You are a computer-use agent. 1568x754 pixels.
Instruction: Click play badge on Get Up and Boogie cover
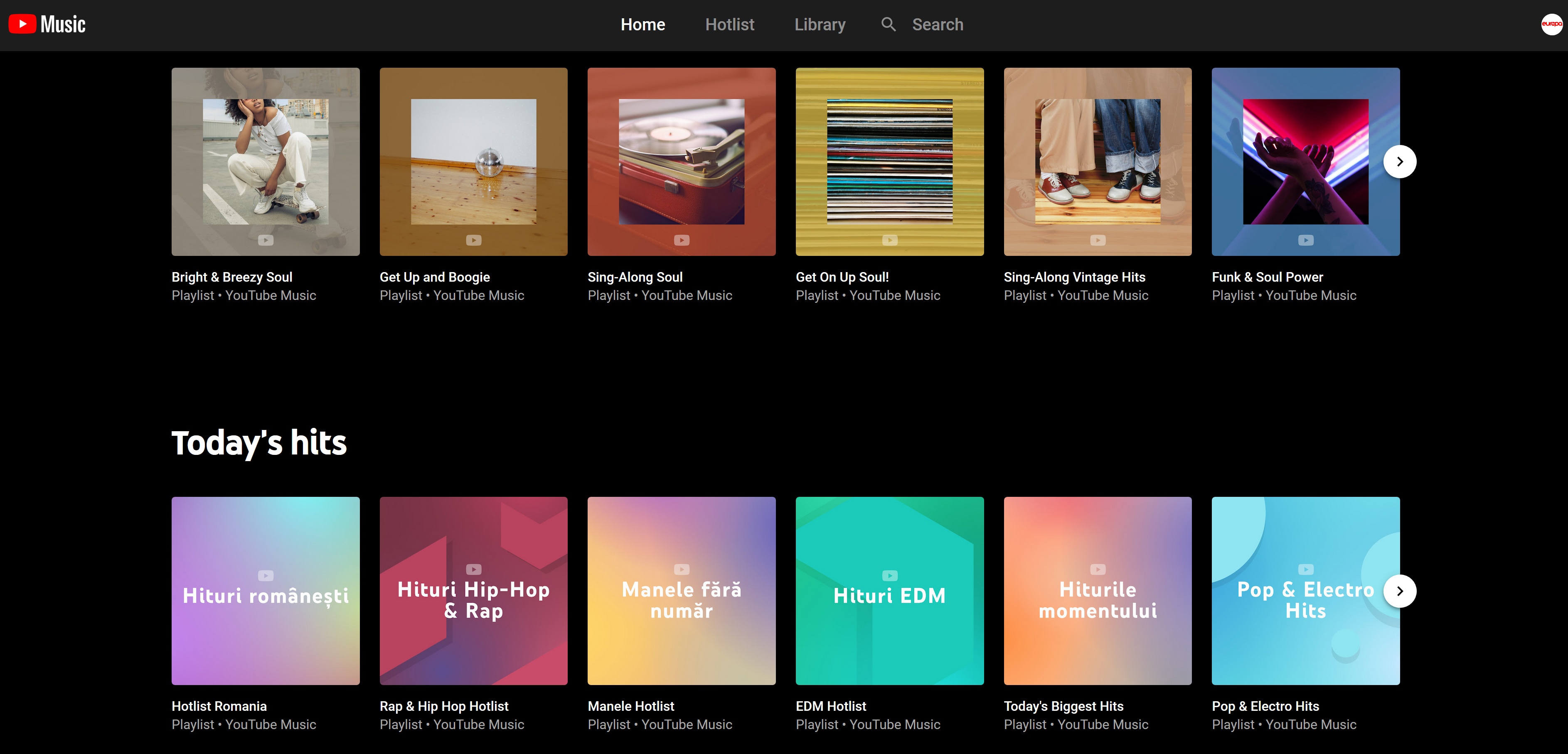(474, 241)
